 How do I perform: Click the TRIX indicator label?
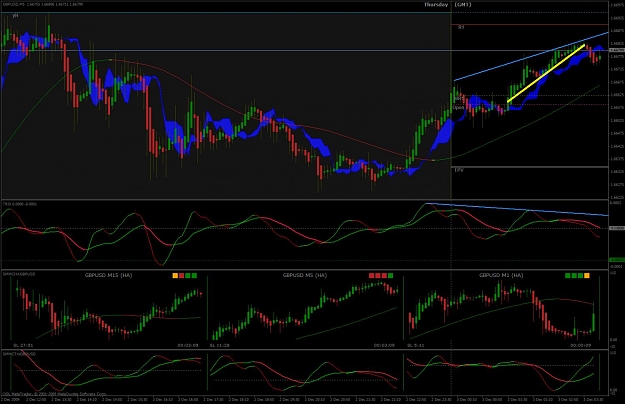click(20, 204)
